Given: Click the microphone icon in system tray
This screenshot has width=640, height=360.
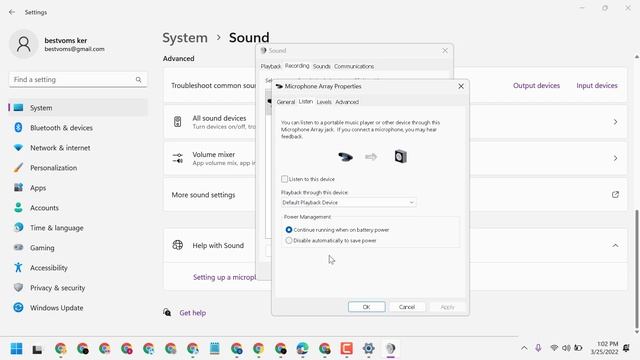Looking at the screenshot, I should click(538, 348).
